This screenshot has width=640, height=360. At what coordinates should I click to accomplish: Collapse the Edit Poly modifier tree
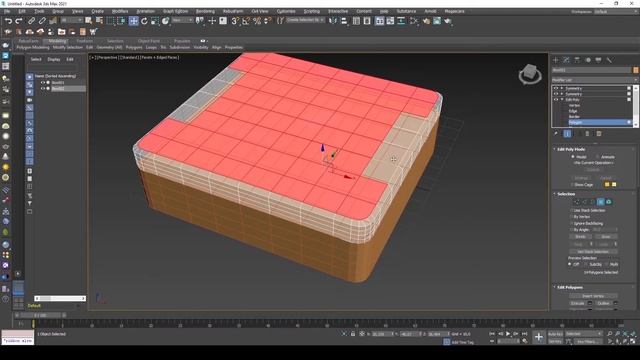click(562, 100)
